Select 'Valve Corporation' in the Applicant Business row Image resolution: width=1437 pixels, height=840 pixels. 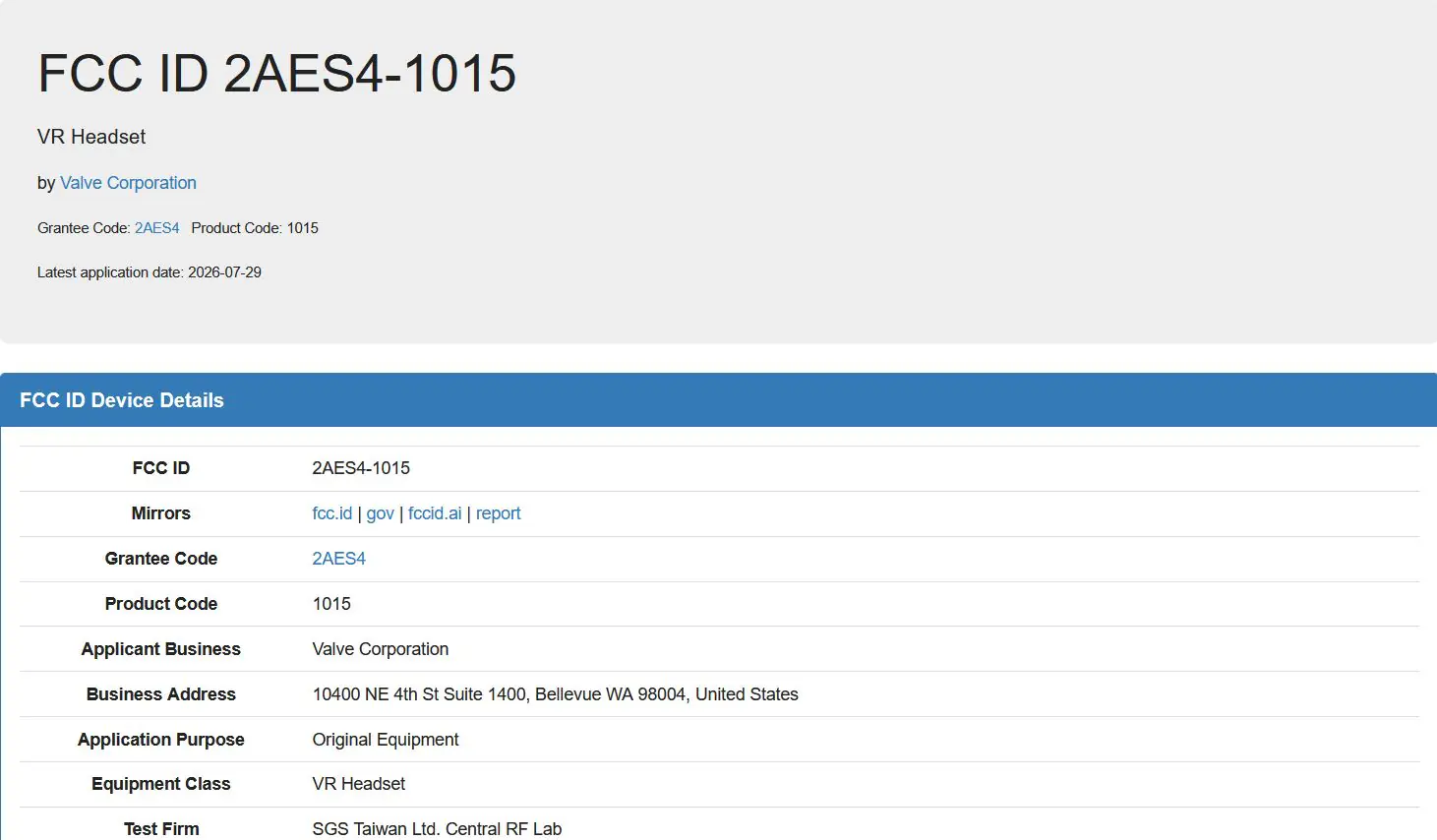(381, 649)
